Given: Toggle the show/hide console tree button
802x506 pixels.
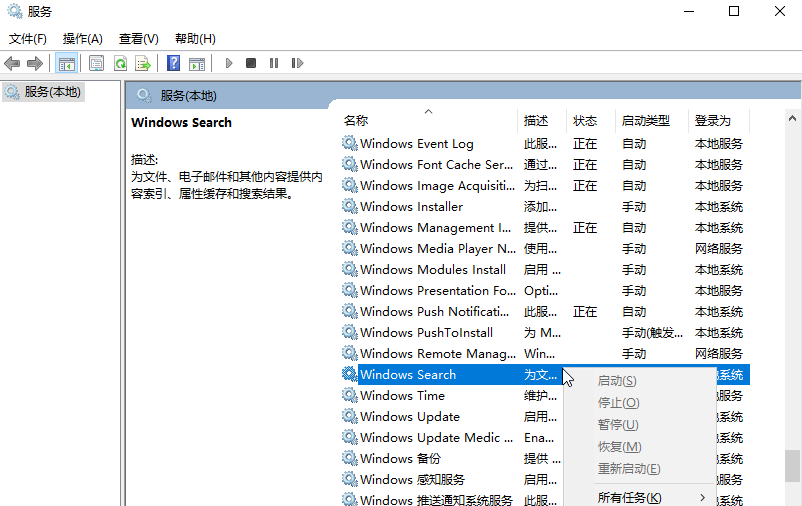Looking at the screenshot, I should pos(66,64).
